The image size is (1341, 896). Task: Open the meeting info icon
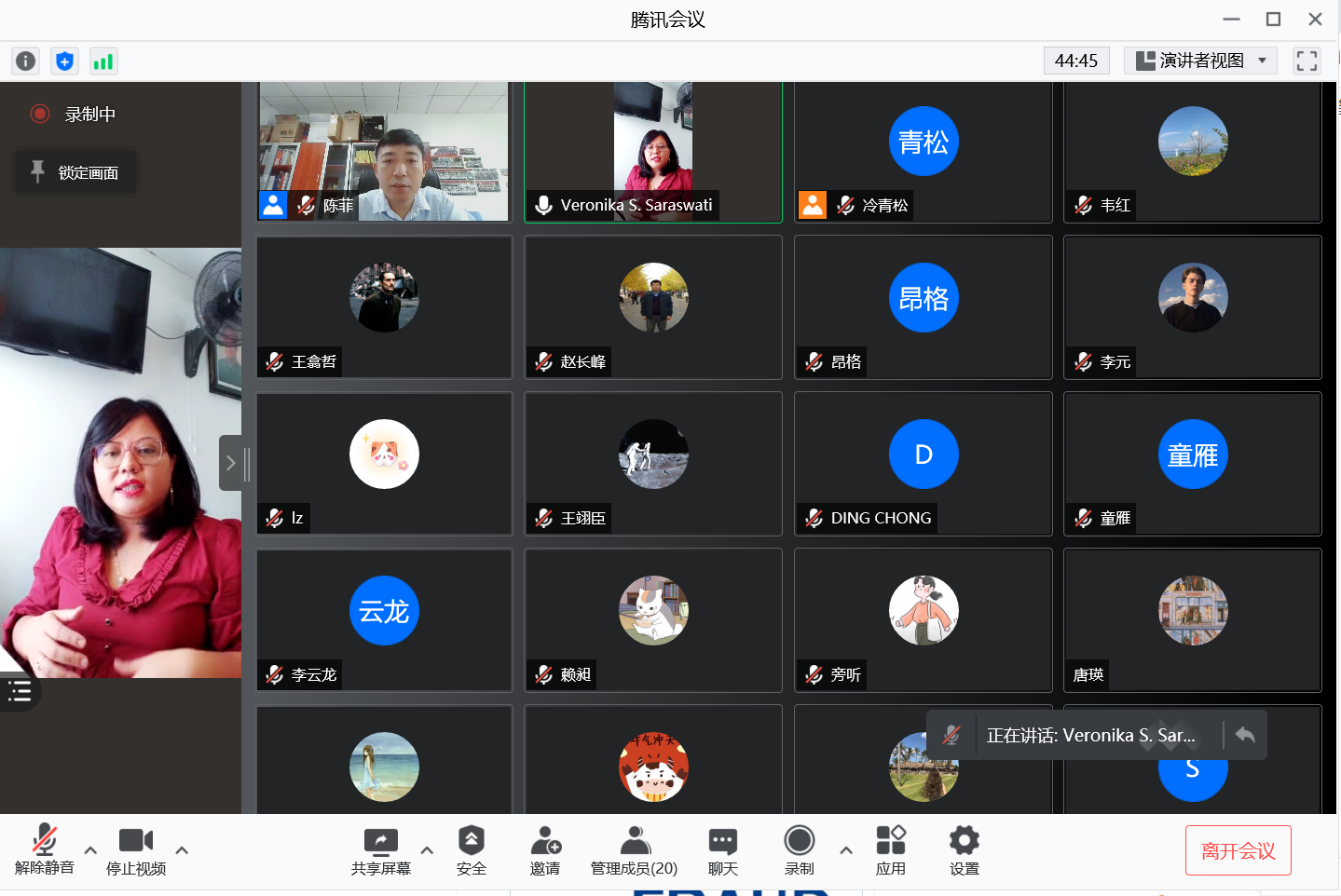click(x=25, y=61)
